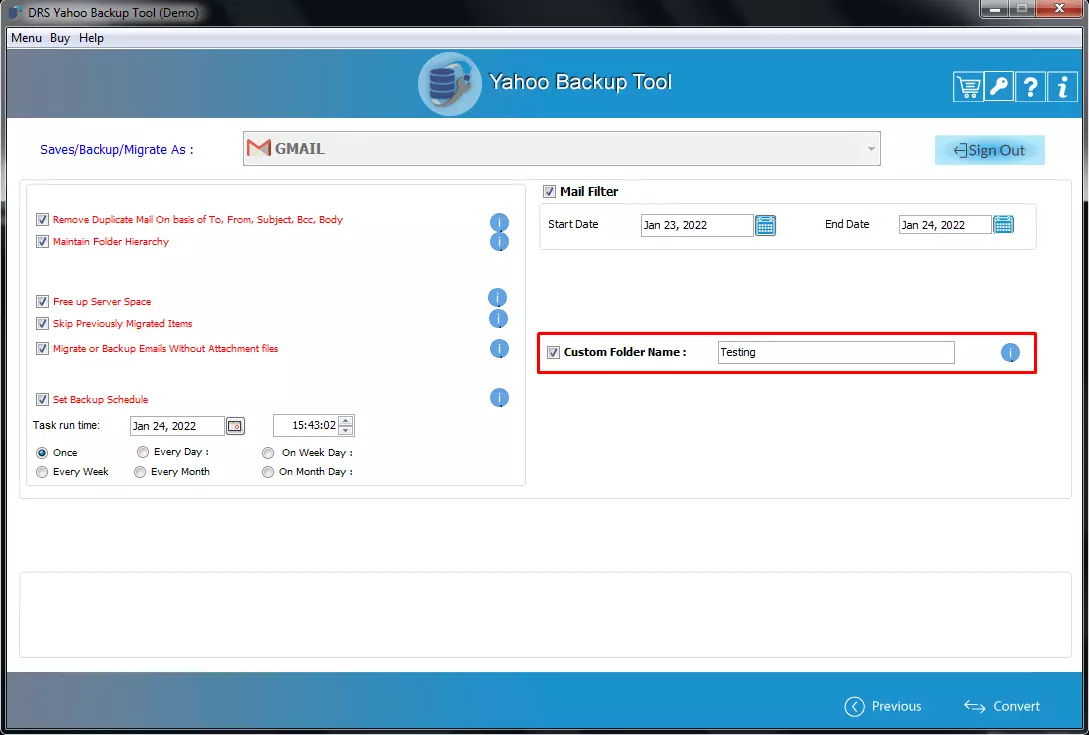Click the shopping cart buy icon
The image size is (1089, 735).
(967, 87)
